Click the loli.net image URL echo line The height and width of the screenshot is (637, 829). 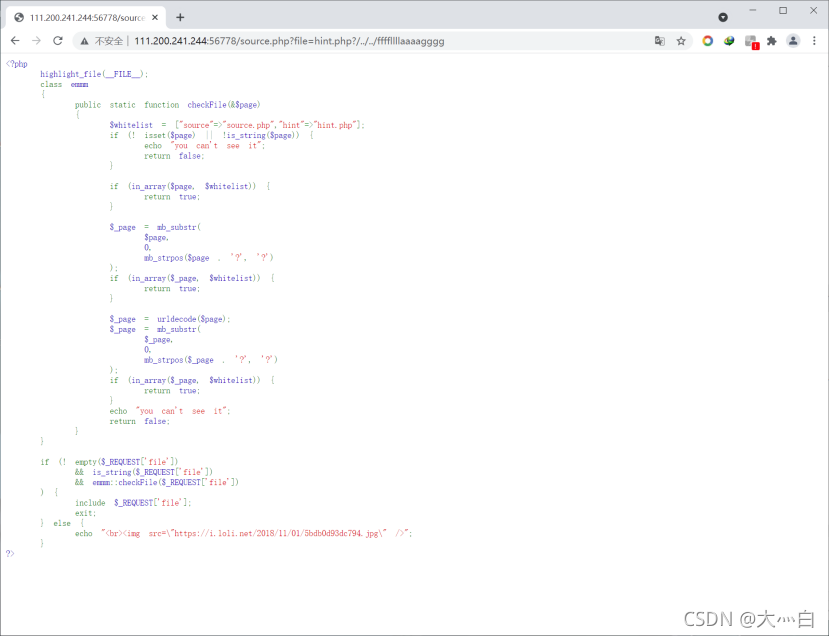pos(243,533)
